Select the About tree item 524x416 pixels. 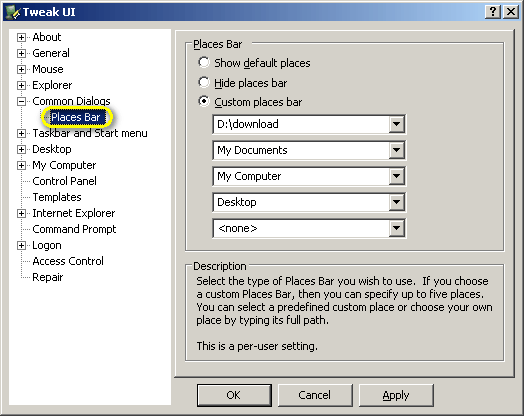(x=47, y=37)
